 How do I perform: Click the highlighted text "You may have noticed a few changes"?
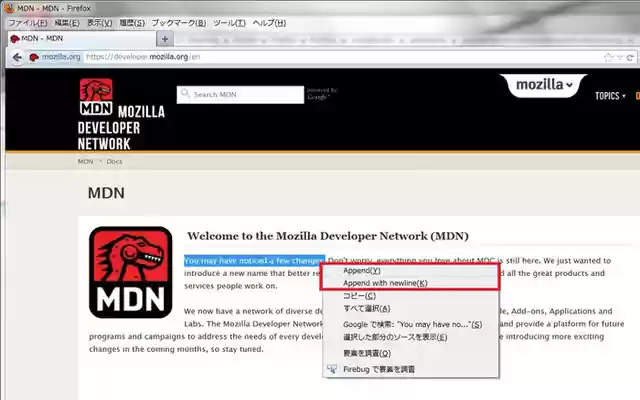(x=254, y=260)
